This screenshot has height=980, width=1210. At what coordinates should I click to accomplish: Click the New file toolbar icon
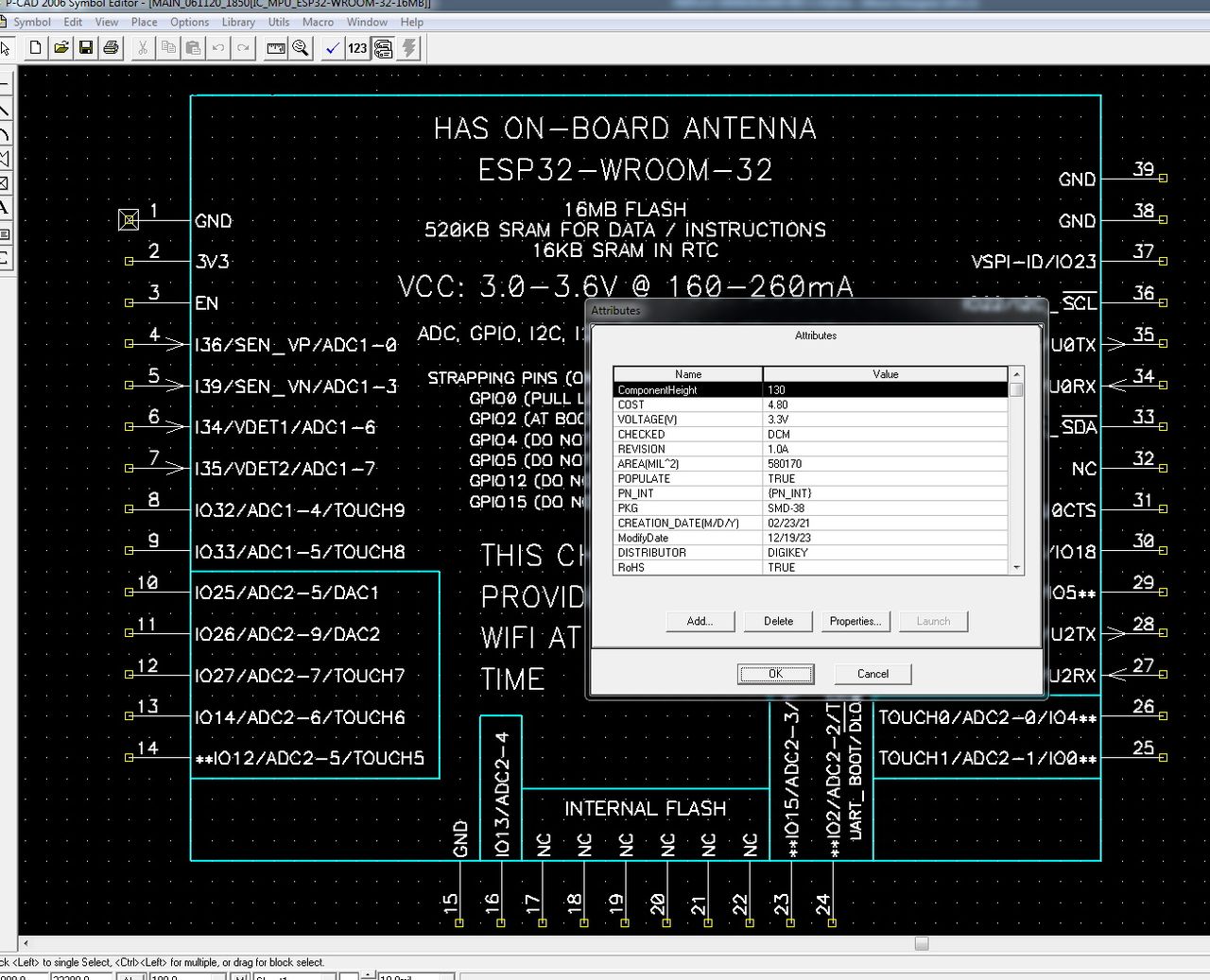pos(36,47)
